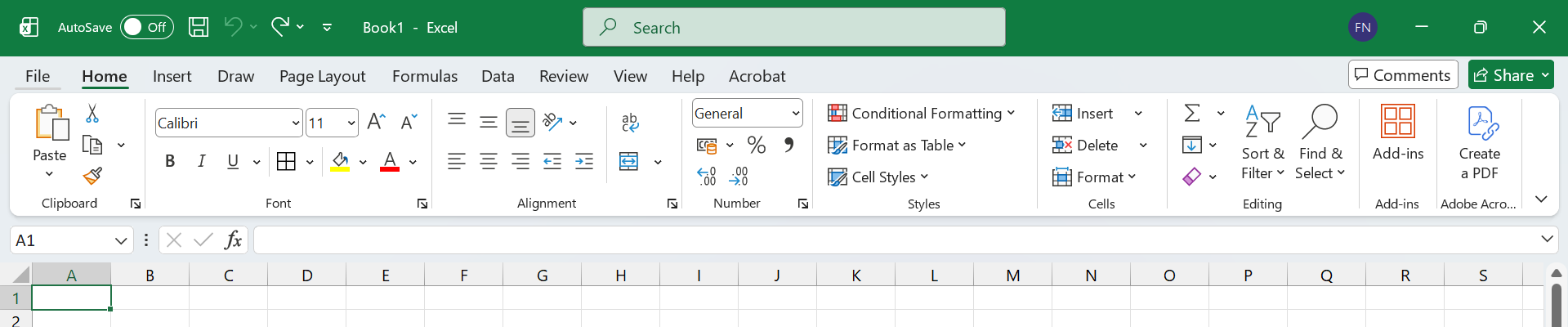Viewport: 1568px width, 327px height.
Task: Switch to the Formulas tab
Action: click(424, 76)
